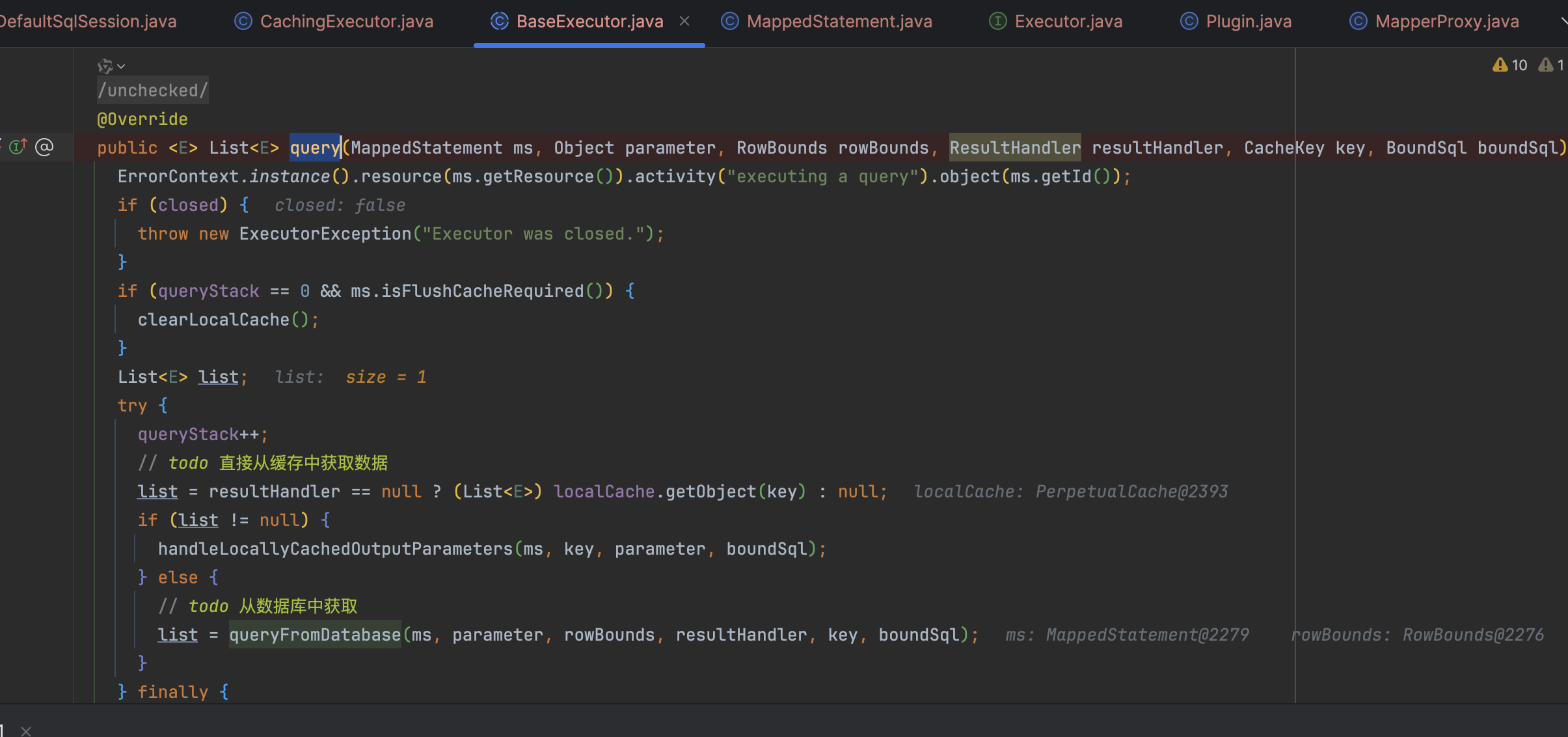This screenshot has height=737, width=1568.
Task: Click the queryFromDatabase method call
Action: 315,635
